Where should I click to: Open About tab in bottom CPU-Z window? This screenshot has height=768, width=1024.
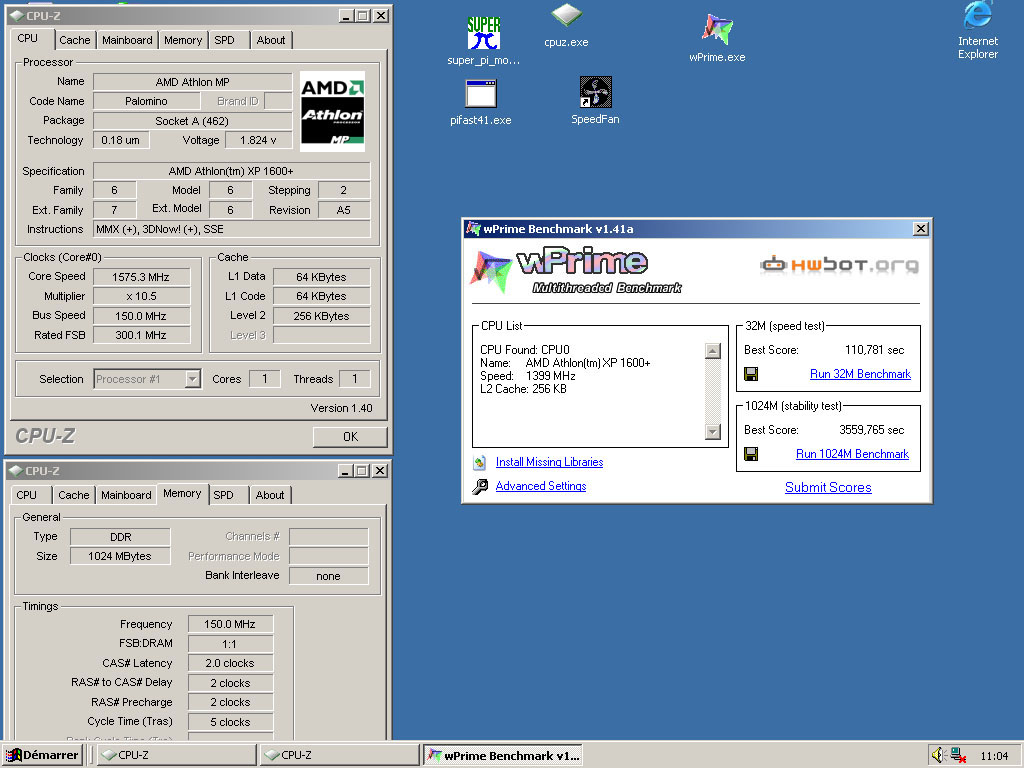tap(270, 495)
